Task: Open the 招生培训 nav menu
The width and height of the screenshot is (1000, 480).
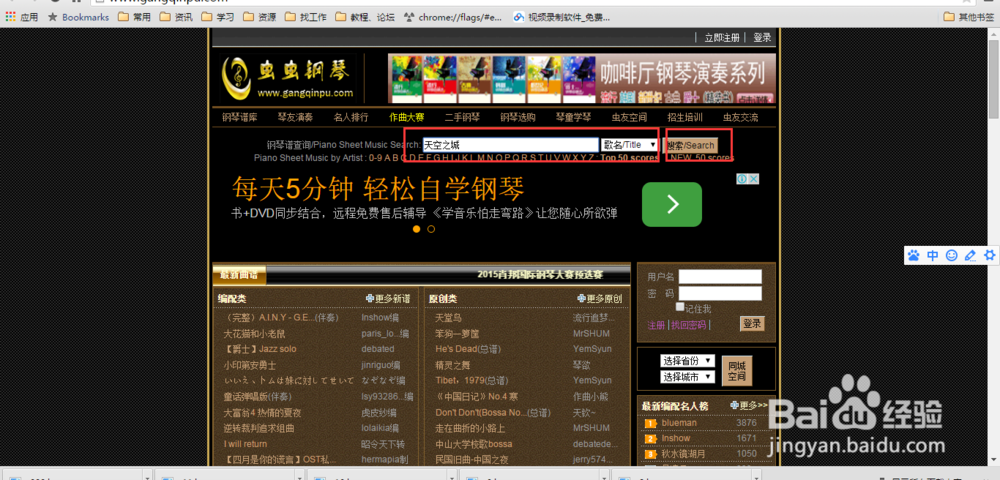Action: pyautogui.click(x=685, y=117)
